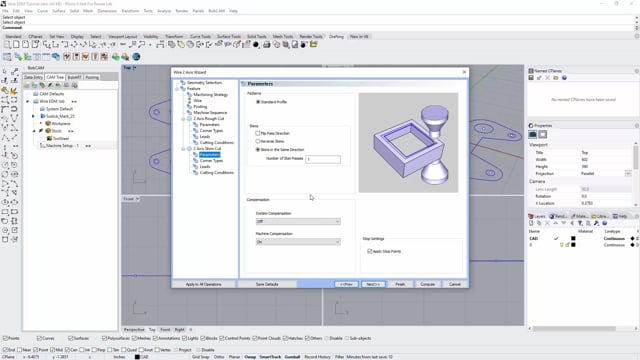Screen dimensions: 640x360
Task: Expand the Wire EDM Job node
Action: click(28, 101)
